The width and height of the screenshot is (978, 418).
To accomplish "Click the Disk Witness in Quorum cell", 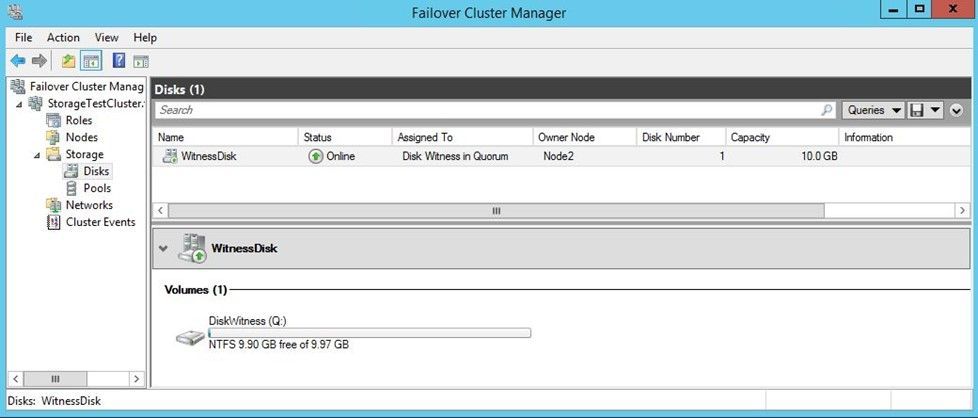I will (455, 156).
